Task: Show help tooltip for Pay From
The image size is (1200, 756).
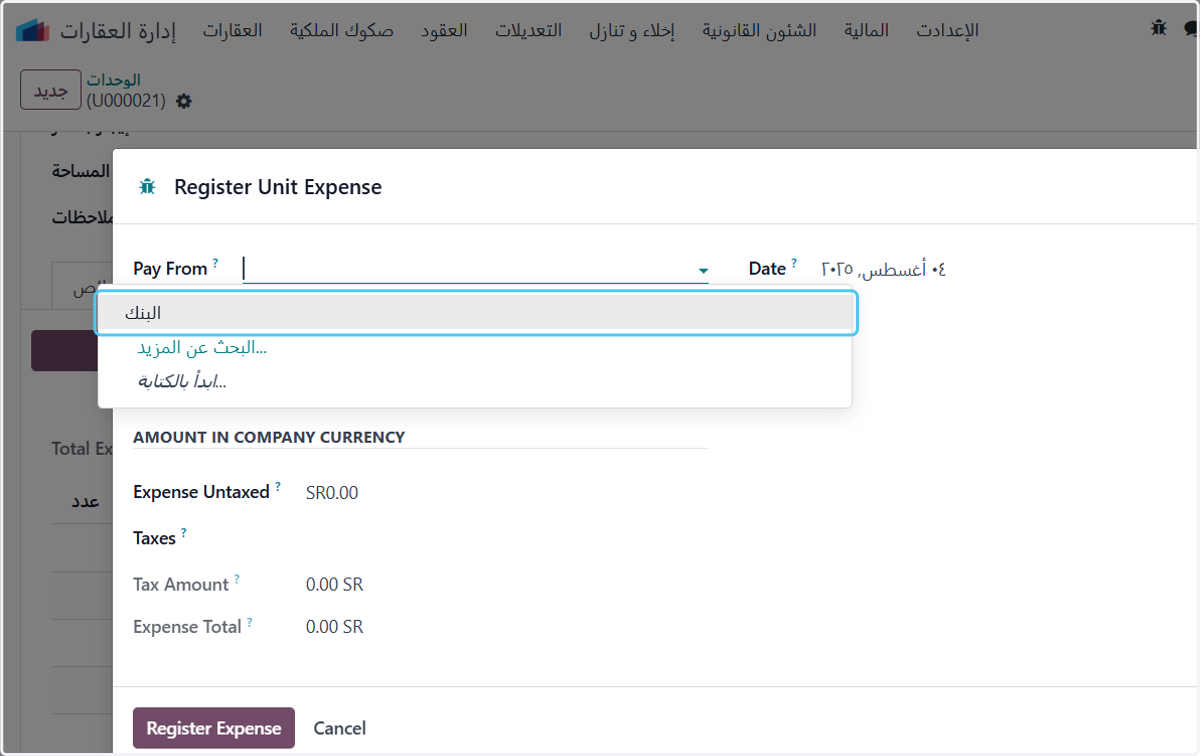Action: click(215, 263)
